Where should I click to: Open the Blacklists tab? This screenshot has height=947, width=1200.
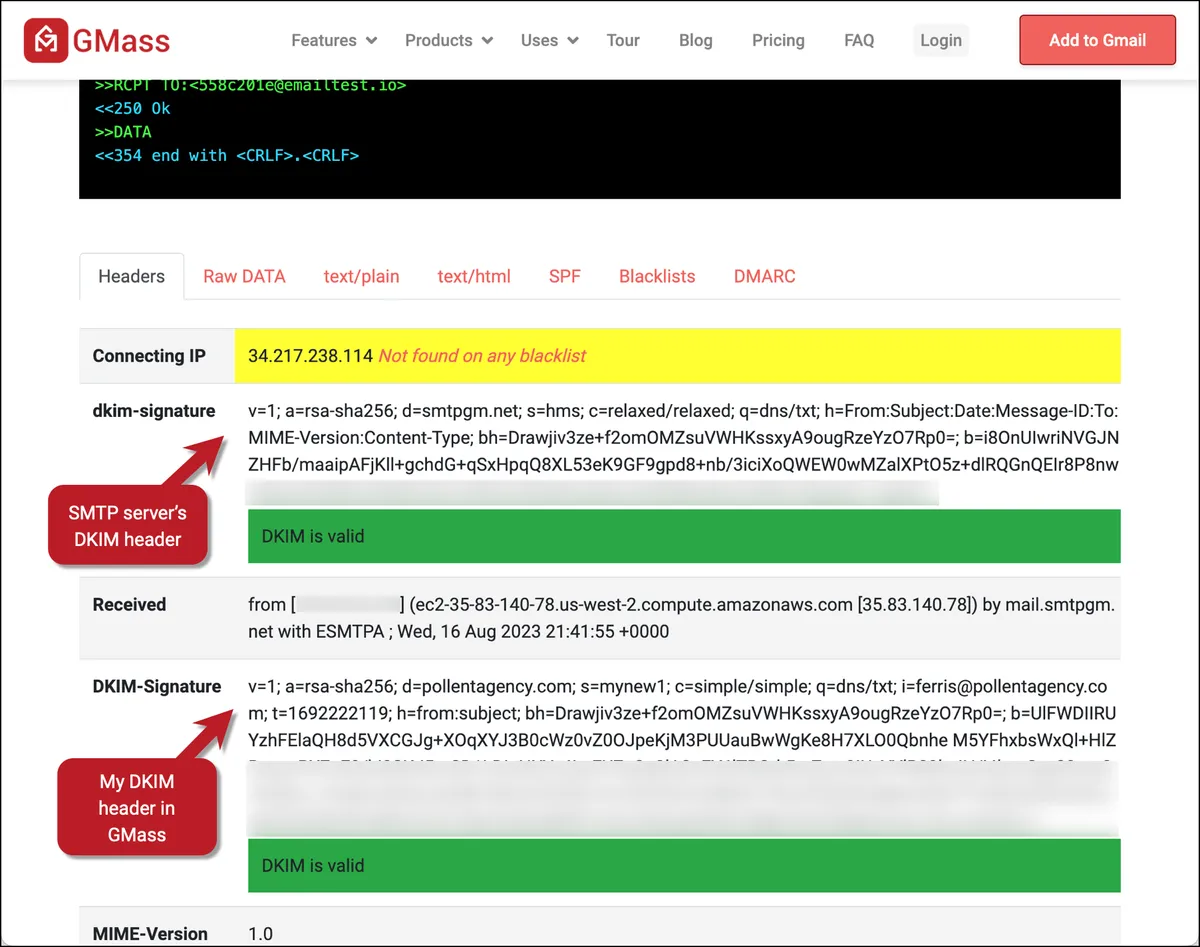[x=657, y=276]
